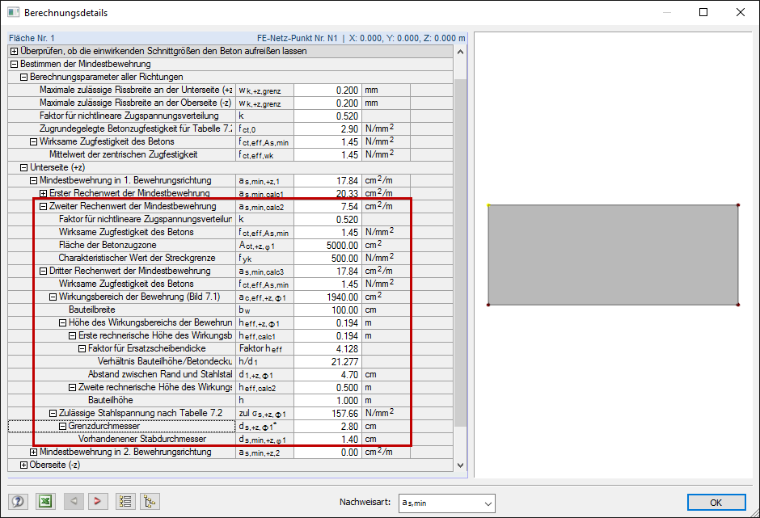Select 'Maximale zulässige Rissbreite an der Unterseite' row
Viewport: 760px width, 518px height.
click(x=231, y=90)
